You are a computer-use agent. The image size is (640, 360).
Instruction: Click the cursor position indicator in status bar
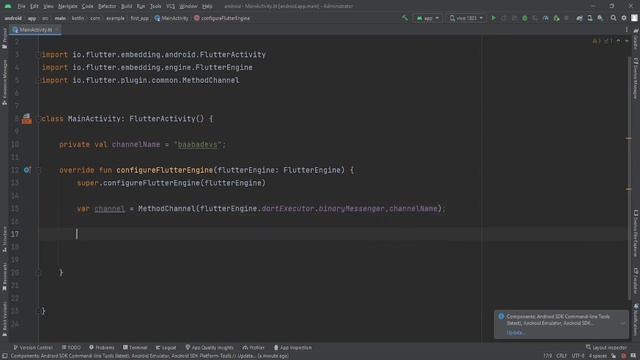(x=547, y=356)
